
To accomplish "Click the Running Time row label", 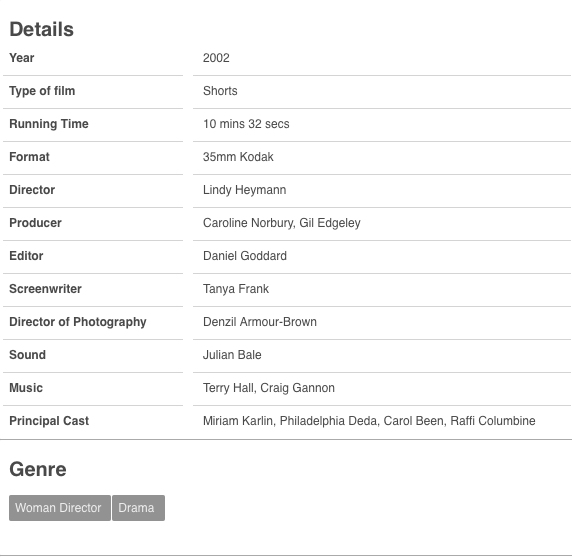I will coord(49,124).
